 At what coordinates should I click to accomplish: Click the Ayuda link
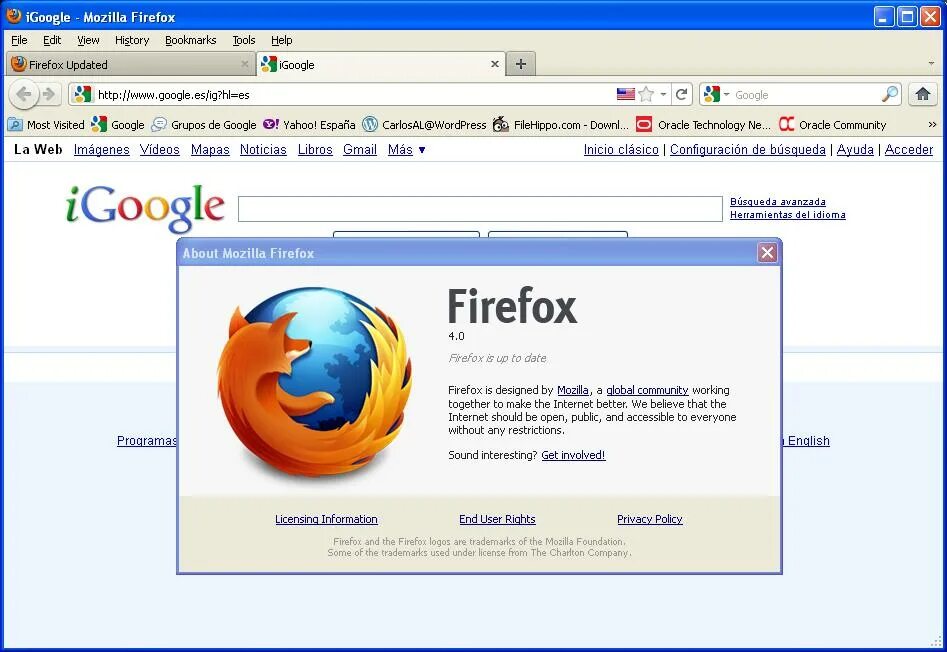855,150
